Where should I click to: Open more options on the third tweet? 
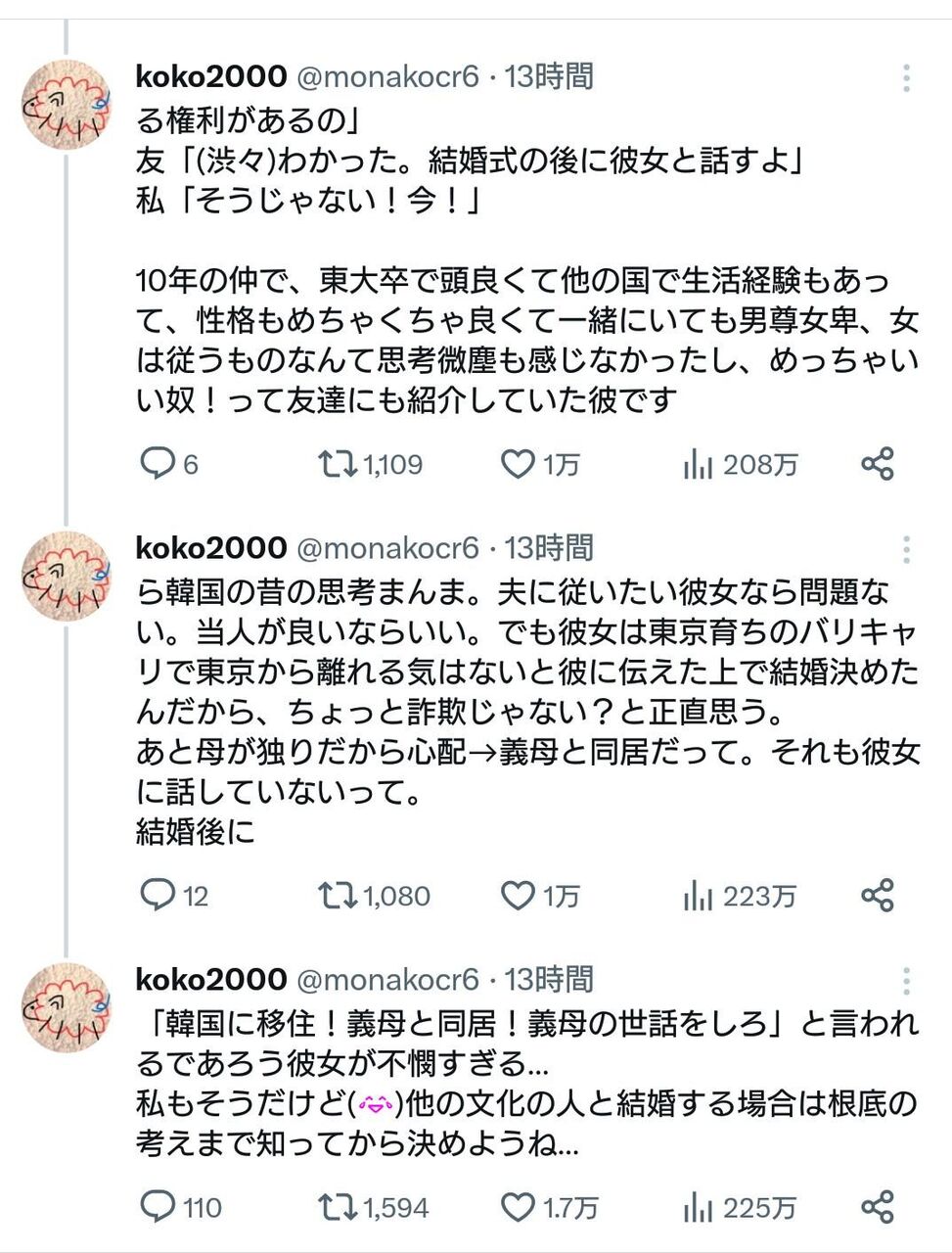(x=907, y=981)
